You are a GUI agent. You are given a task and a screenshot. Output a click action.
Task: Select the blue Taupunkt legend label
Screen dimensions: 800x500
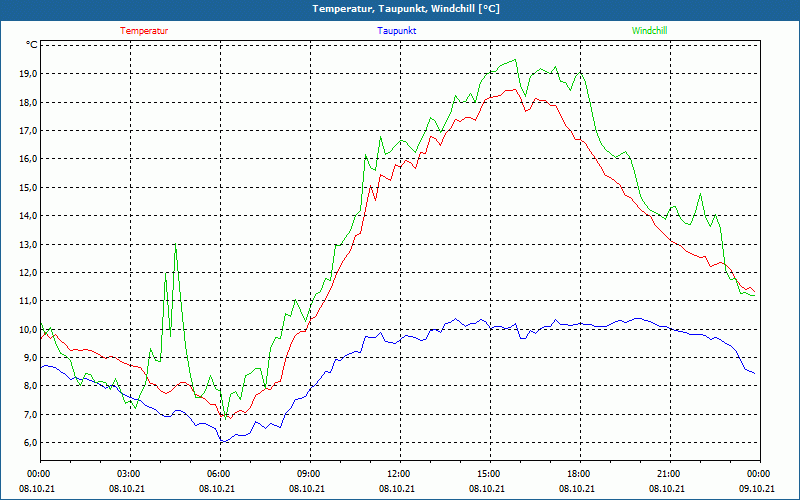point(397,31)
